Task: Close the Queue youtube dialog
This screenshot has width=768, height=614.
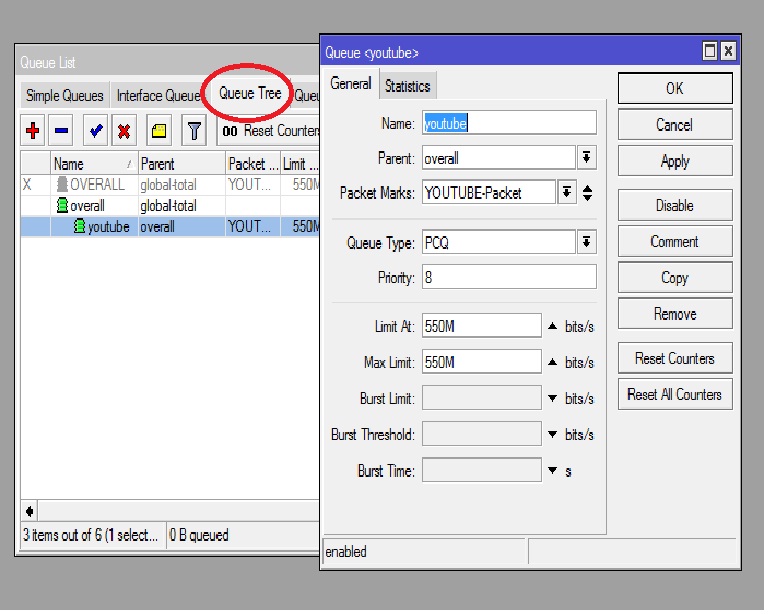Action: [x=728, y=51]
